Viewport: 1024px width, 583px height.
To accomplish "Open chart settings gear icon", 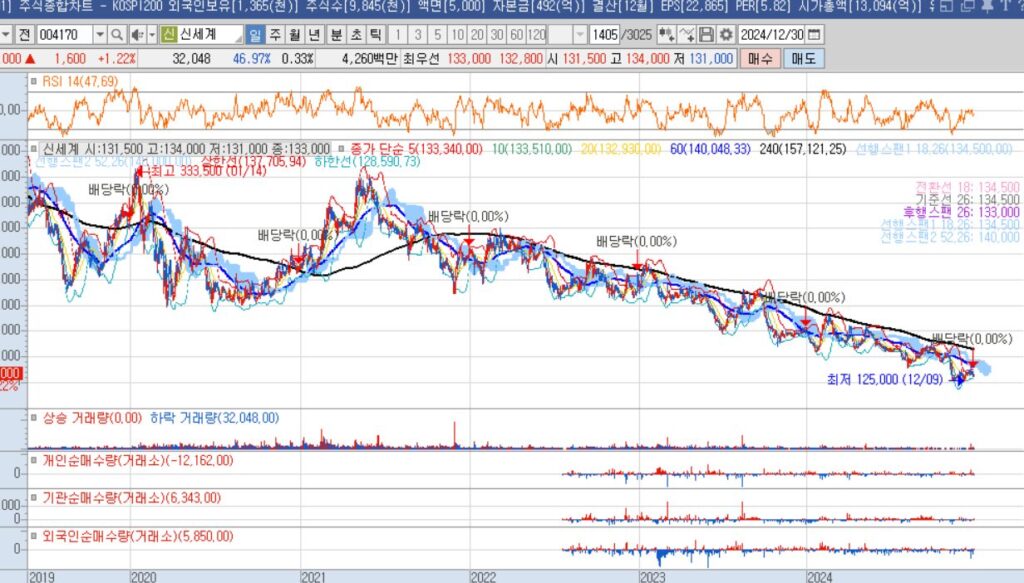I will pos(726,34).
